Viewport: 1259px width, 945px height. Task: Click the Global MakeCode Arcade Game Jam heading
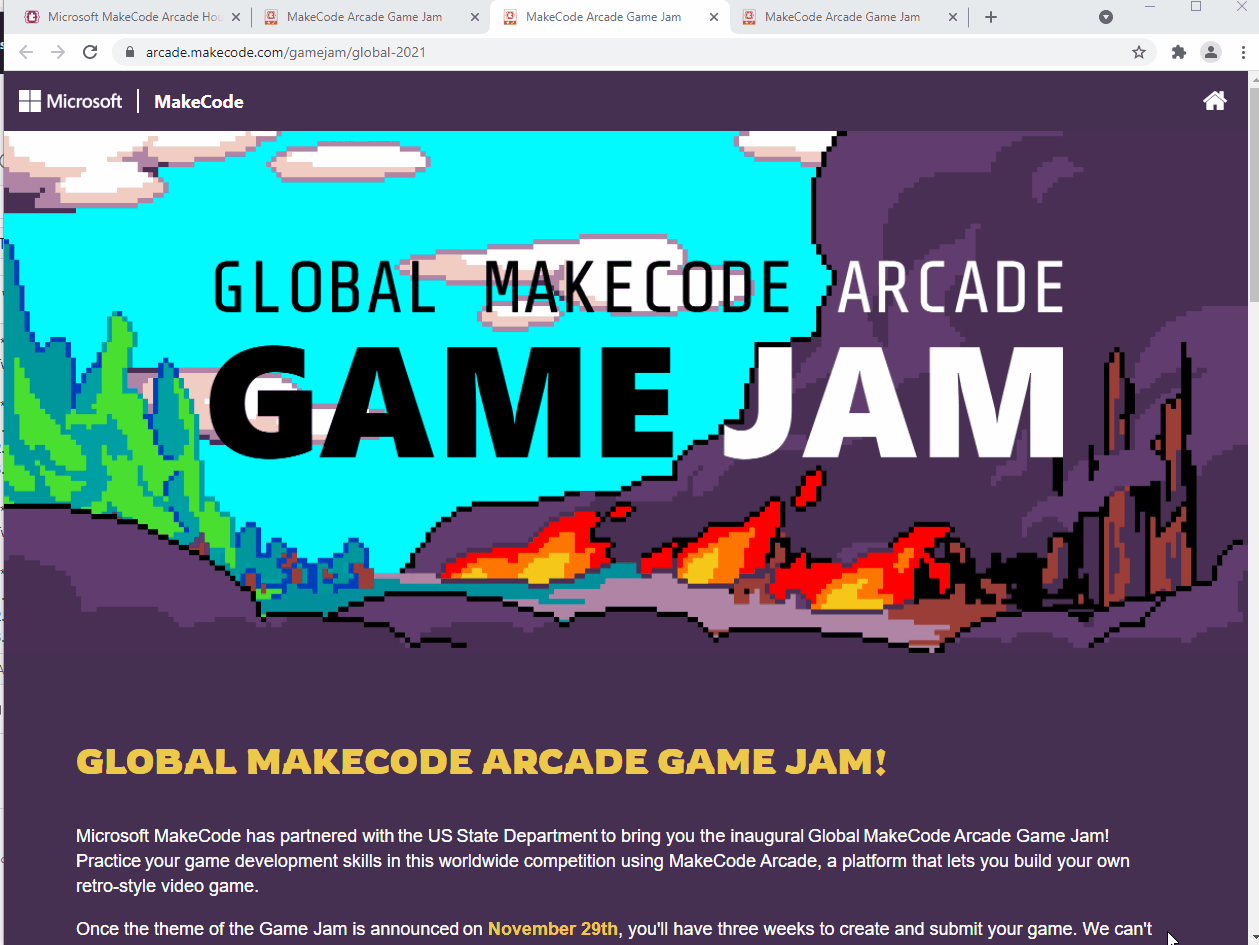click(x=481, y=762)
